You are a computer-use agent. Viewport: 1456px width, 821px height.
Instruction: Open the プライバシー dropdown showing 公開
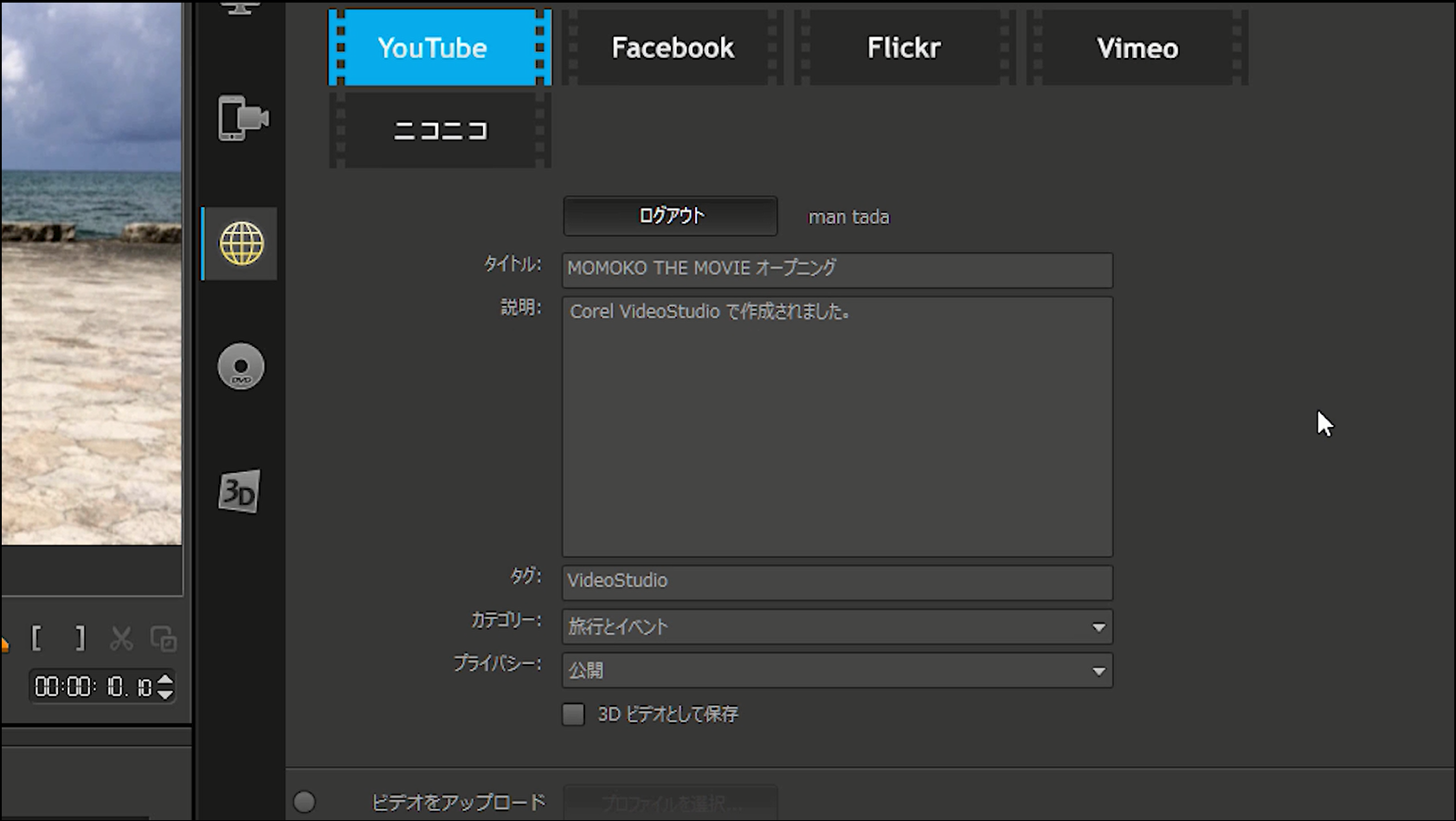click(x=1098, y=669)
